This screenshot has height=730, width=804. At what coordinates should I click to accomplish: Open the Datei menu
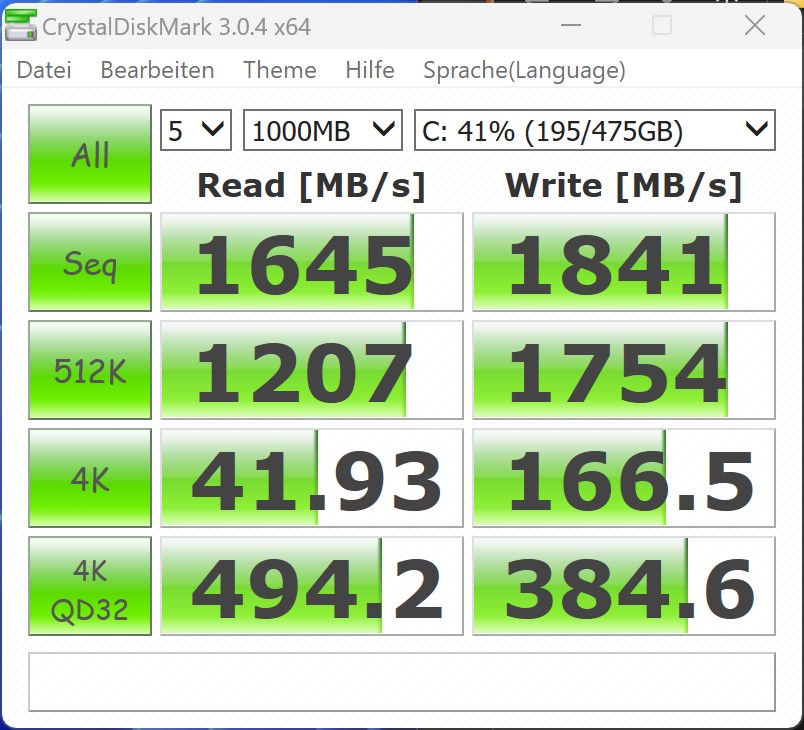(x=44, y=70)
